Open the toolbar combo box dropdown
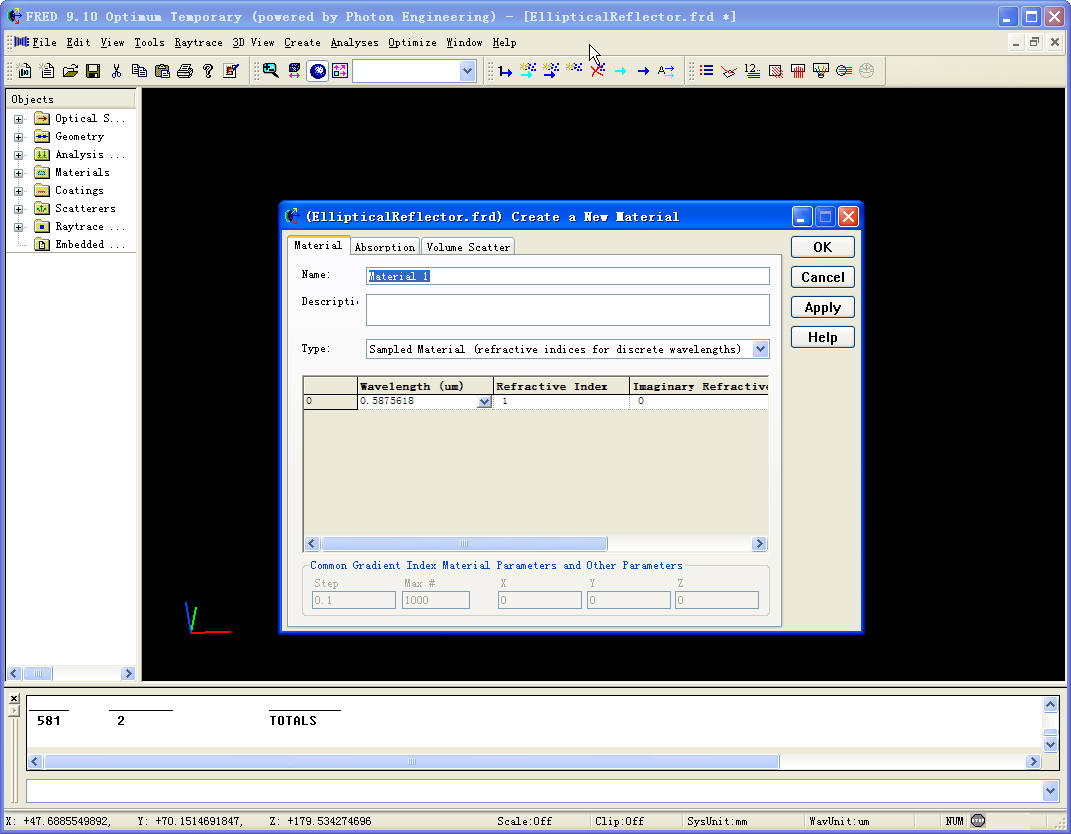The width and height of the screenshot is (1071, 834). [x=467, y=71]
